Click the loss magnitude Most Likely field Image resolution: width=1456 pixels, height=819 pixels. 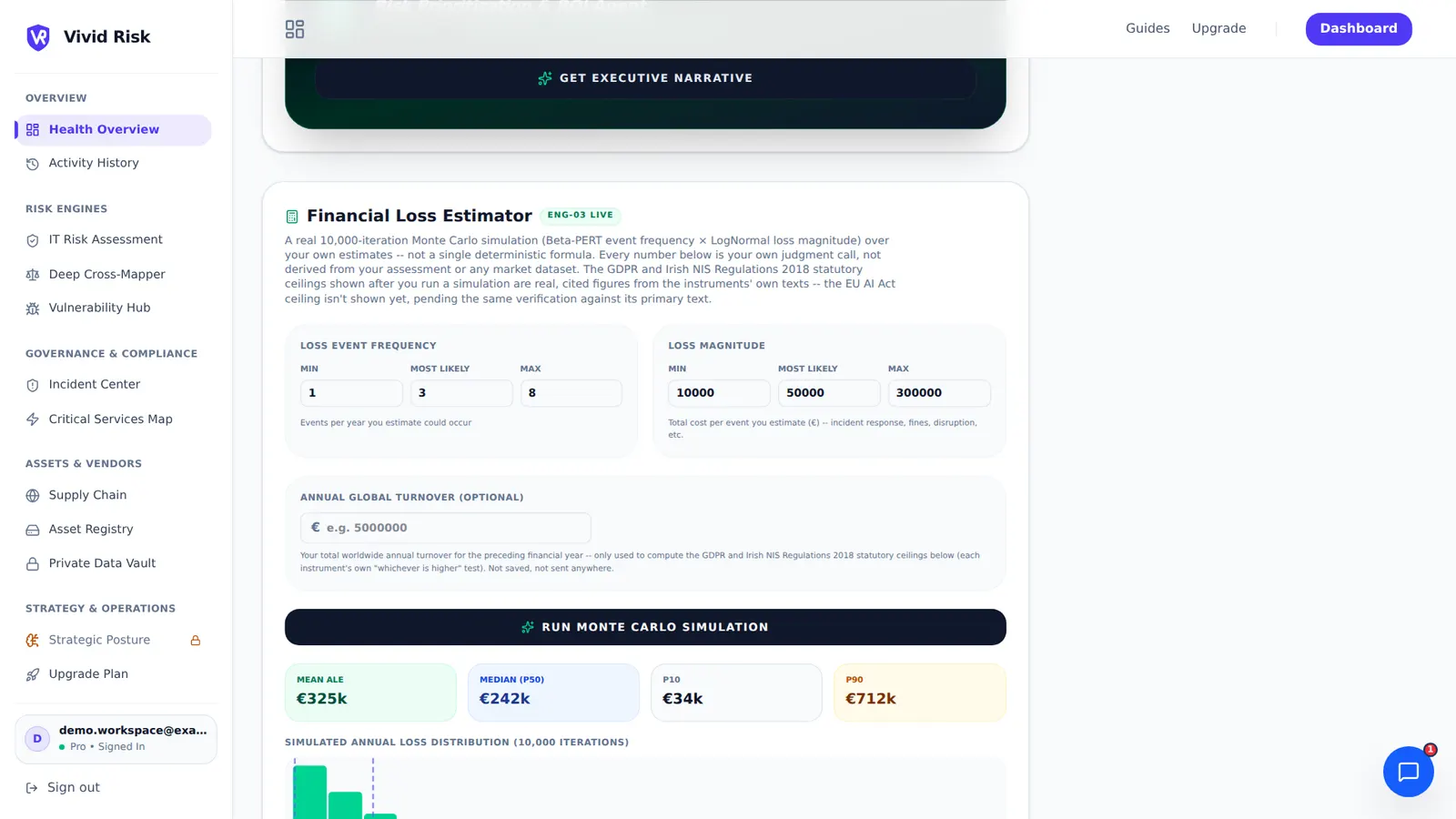[x=829, y=393]
